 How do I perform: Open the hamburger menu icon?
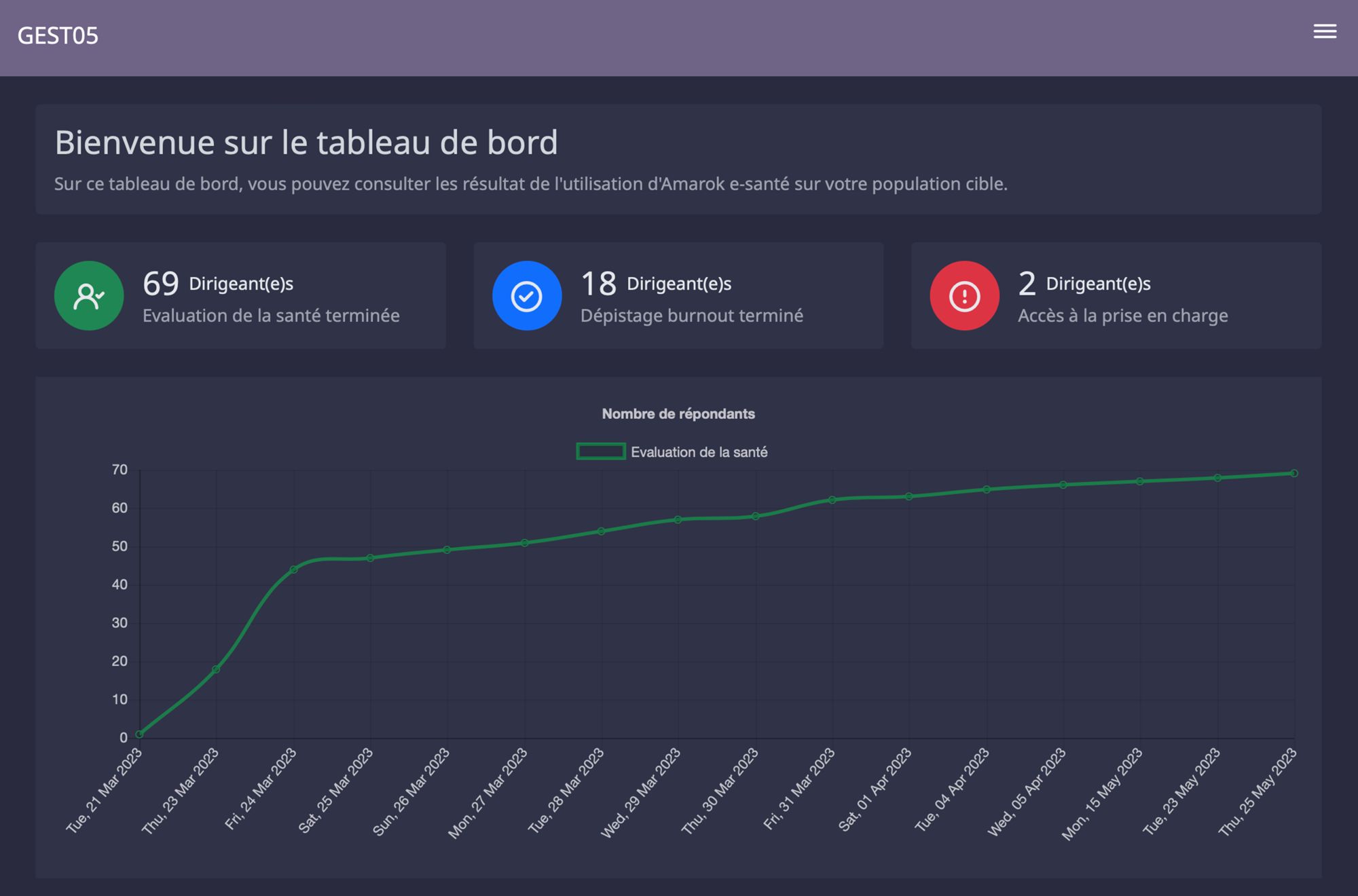click(1324, 31)
